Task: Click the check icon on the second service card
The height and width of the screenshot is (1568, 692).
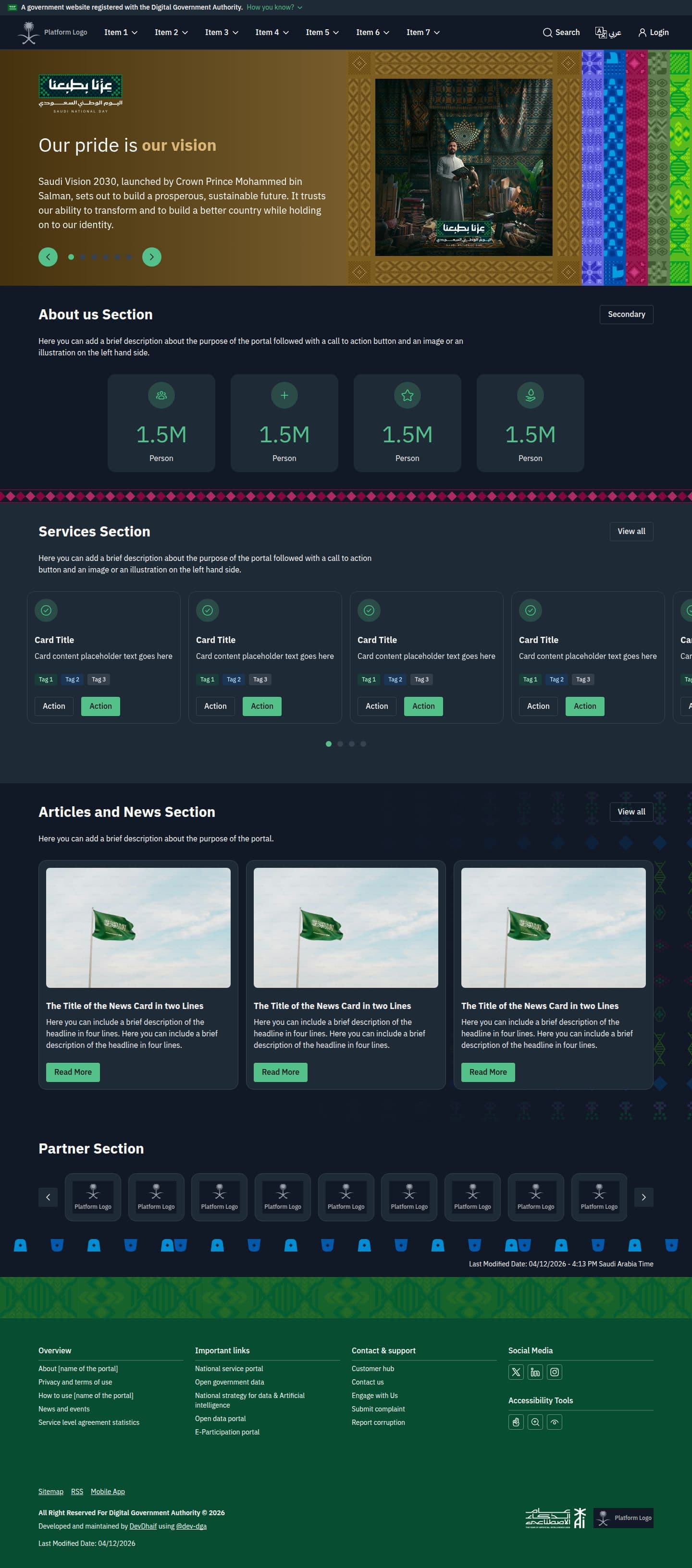Action: pyautogui.click(x=208, y=610)
